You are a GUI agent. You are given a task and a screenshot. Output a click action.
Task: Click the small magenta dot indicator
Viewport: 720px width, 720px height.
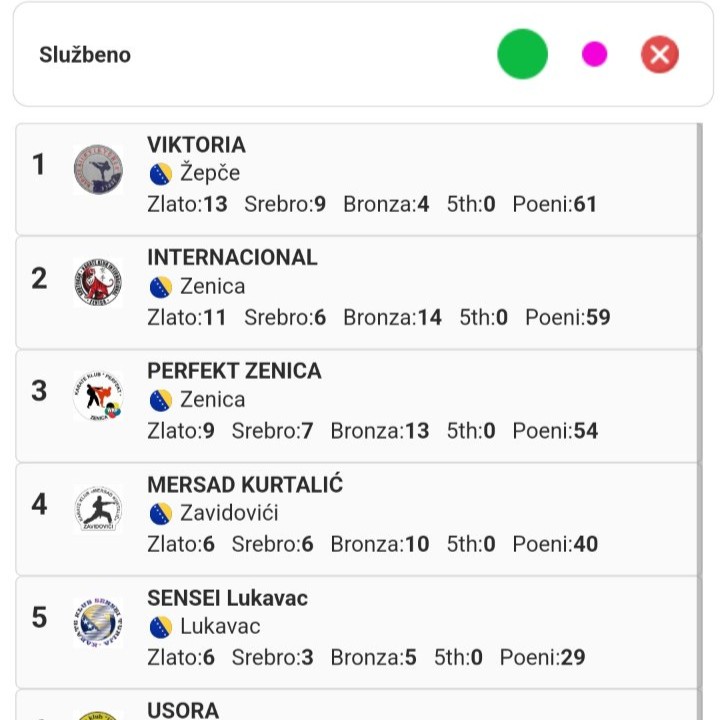point(594,54)
